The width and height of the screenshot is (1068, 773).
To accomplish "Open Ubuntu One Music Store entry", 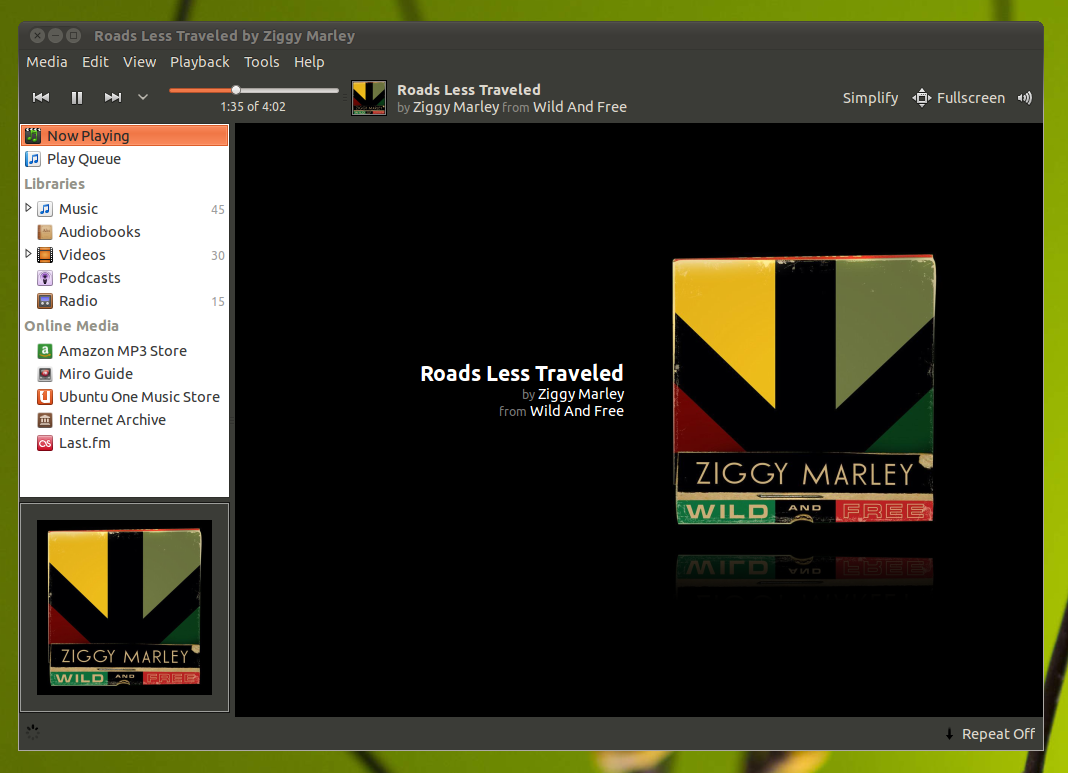I will pos(139,397).
